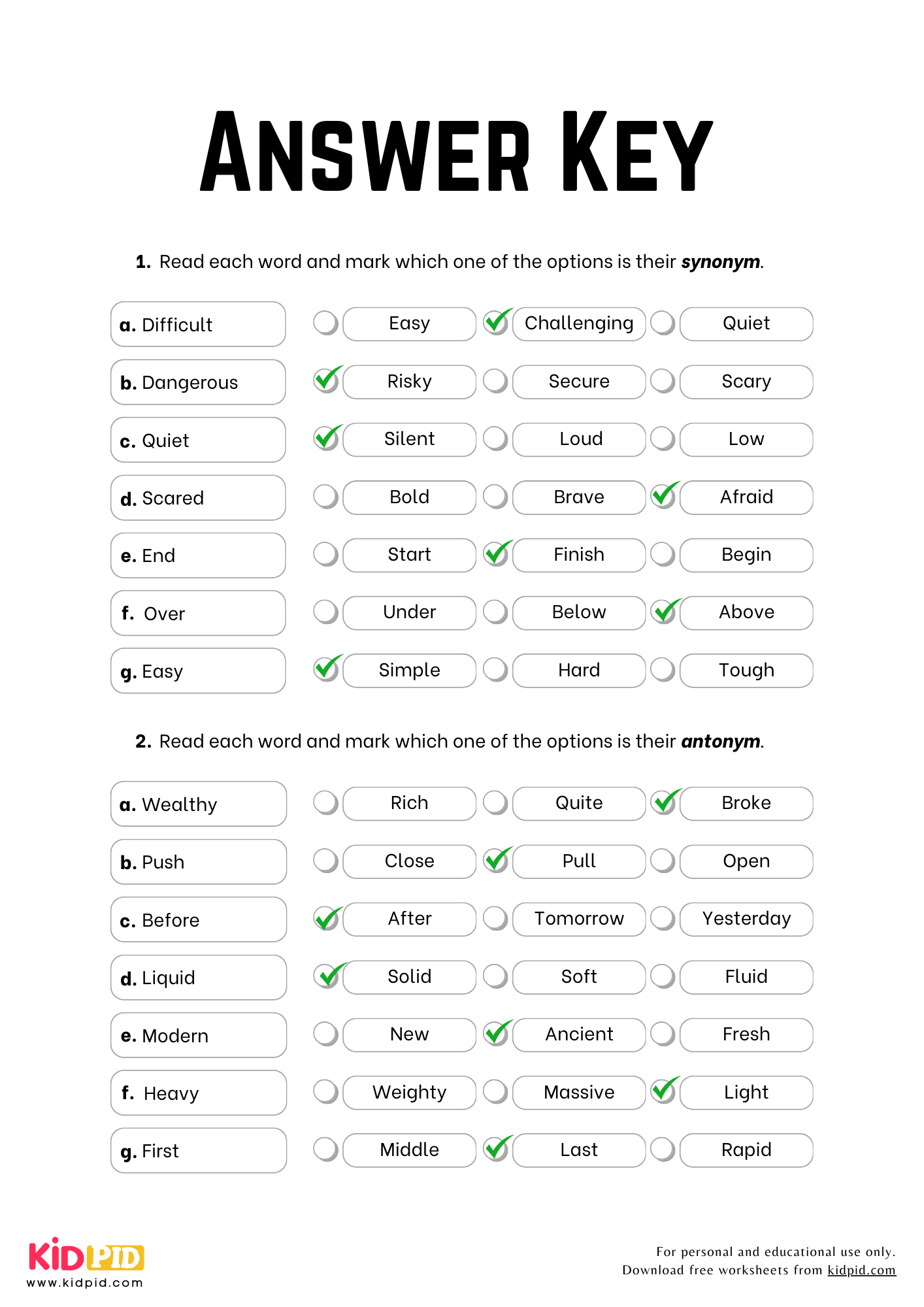Select the radio button next to Tomorrow

(495, 918)
